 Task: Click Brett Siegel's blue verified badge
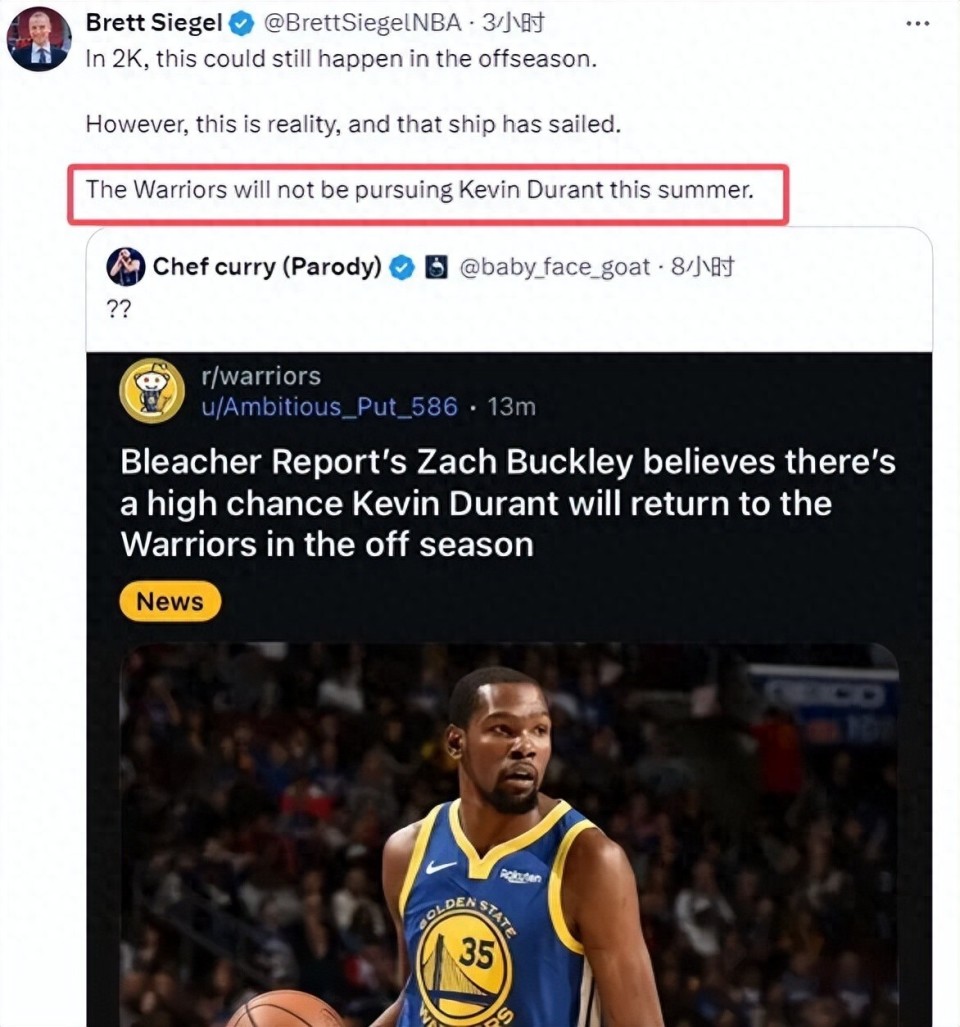242,23
